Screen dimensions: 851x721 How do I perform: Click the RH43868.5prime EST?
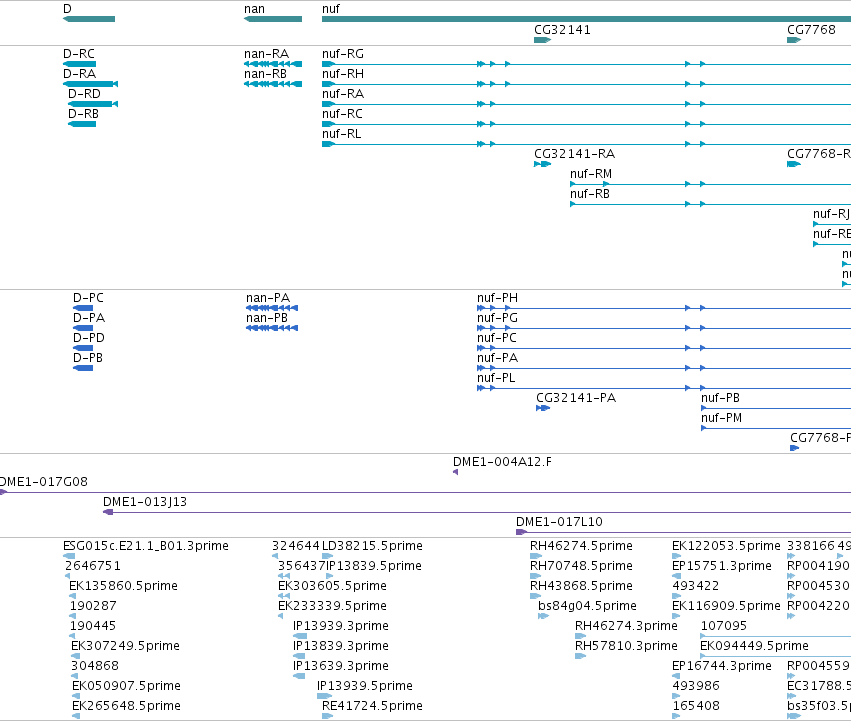click(534, 596)
